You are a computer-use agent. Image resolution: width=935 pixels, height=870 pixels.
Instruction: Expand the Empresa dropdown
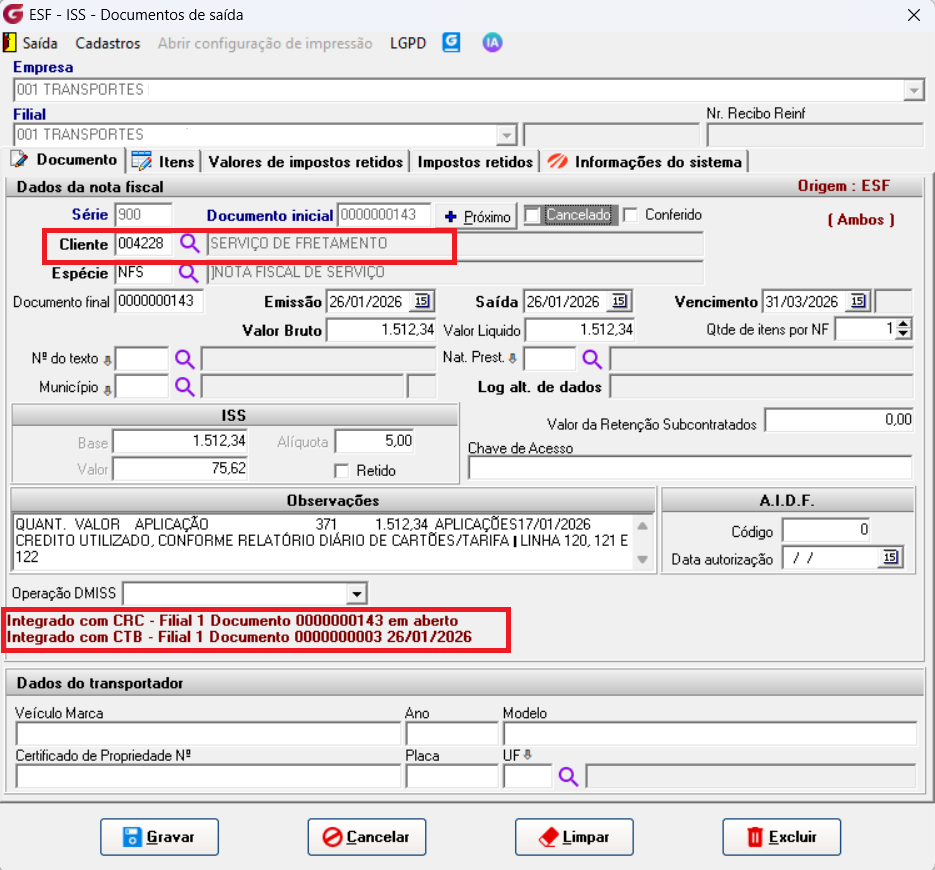point(914,91)
